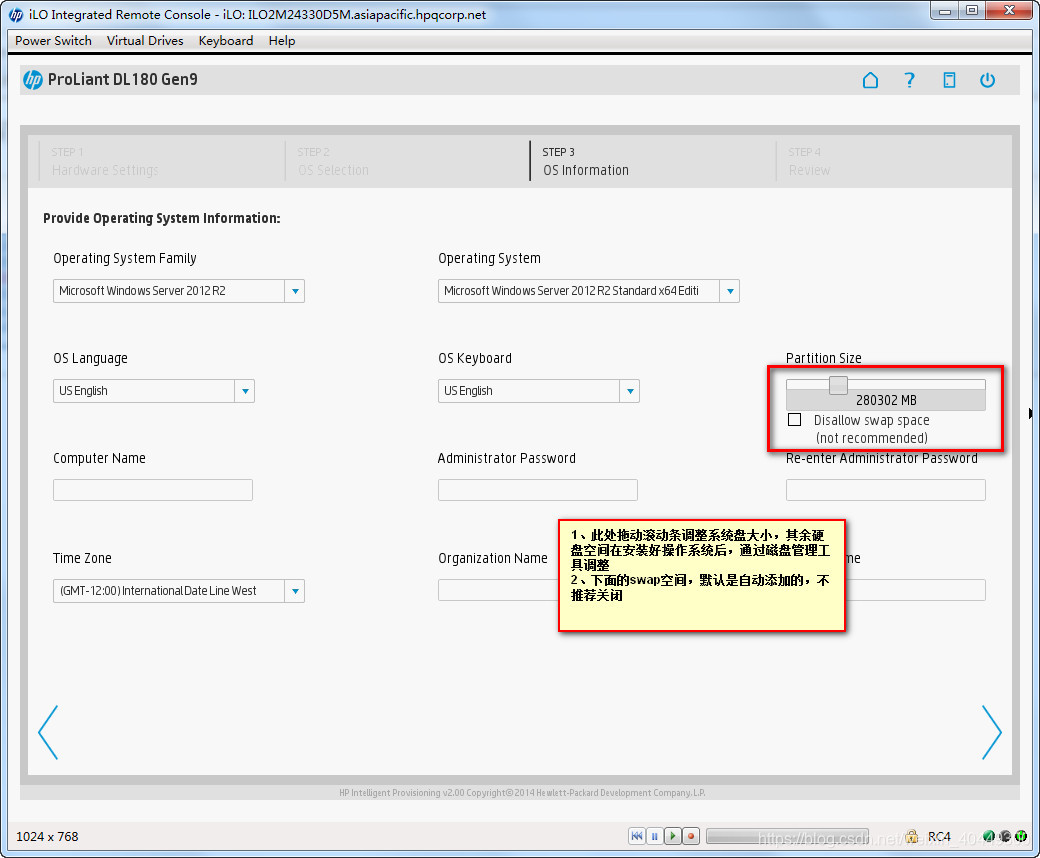The height and width of the screenshot is (858, 1040).
Task: Click the Partition Size slider handle
Action: 838,385
